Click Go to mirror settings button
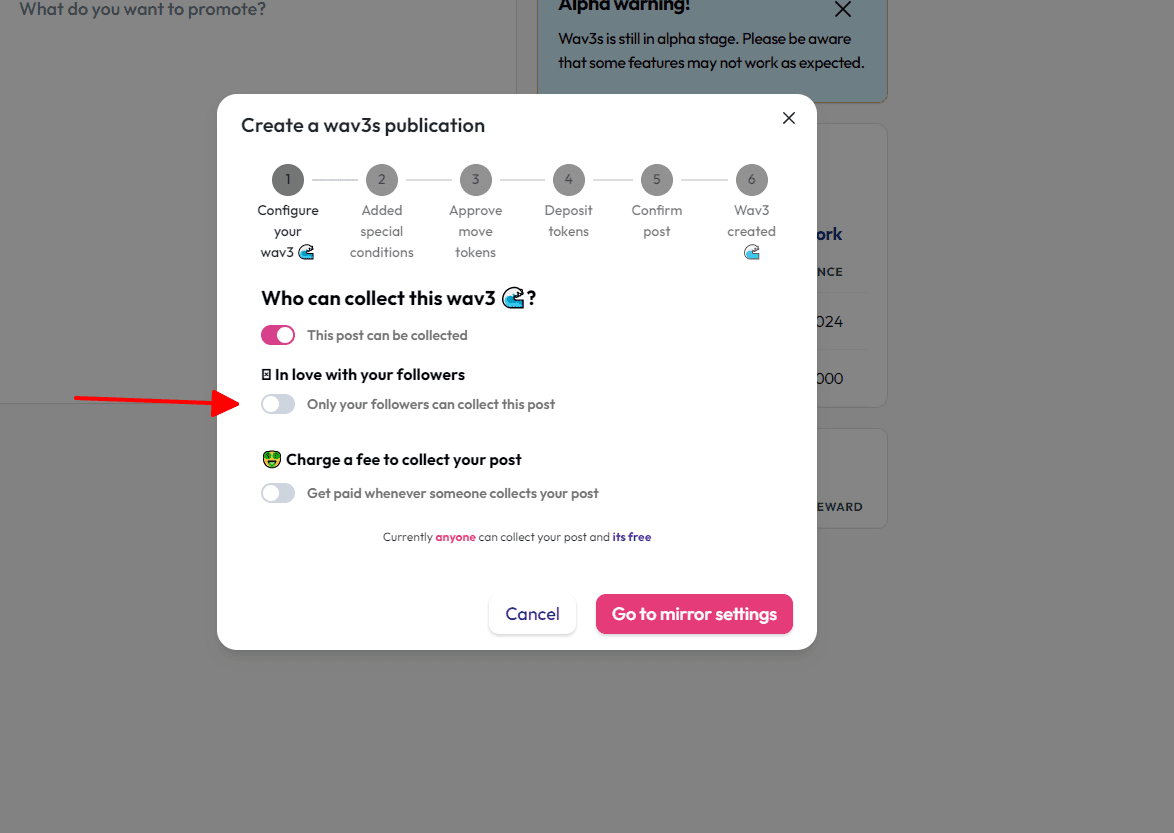Image resolution: width=1174 pixels, height=833 pixels. 694,614
